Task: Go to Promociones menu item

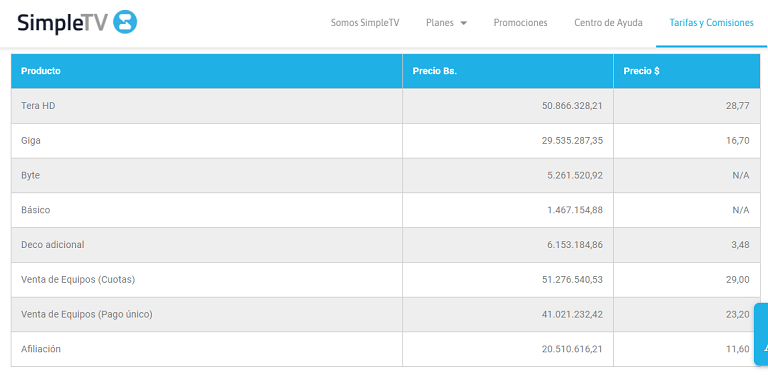Action: point(520,23)
